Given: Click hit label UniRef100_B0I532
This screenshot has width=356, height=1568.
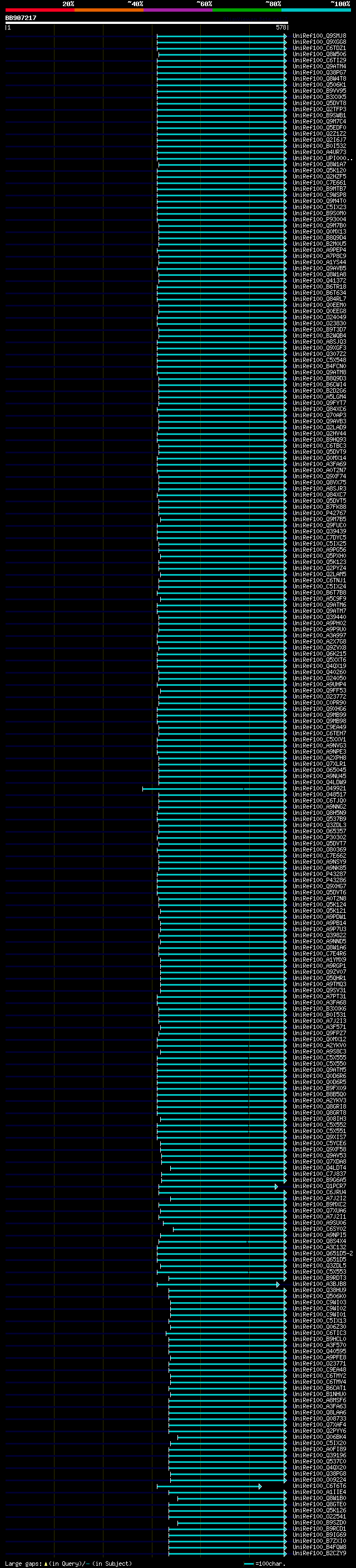Looking at the screenshot, I should tap(319, 146).
